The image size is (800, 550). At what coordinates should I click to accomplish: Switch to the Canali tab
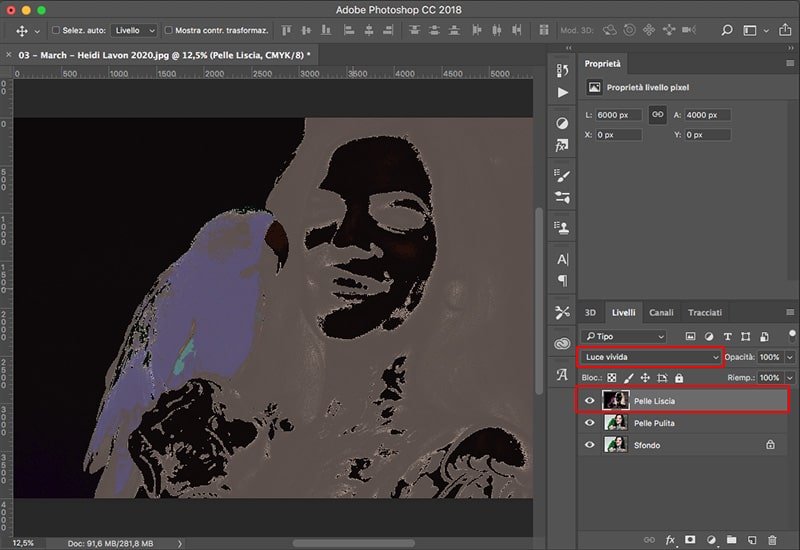(x=663, y=312)
